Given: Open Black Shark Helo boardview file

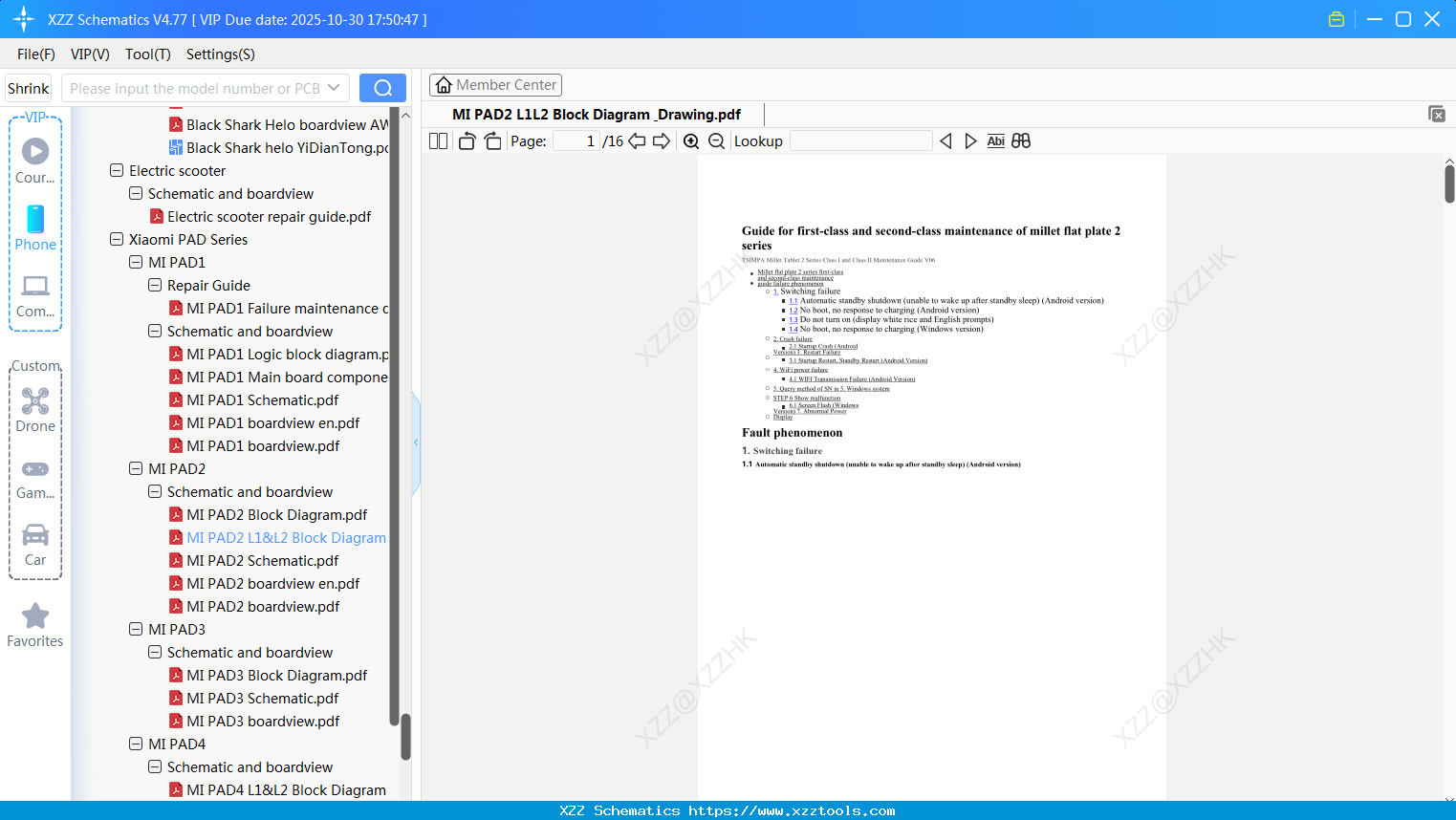Looking at the screenshot, I should pos(279,125).
